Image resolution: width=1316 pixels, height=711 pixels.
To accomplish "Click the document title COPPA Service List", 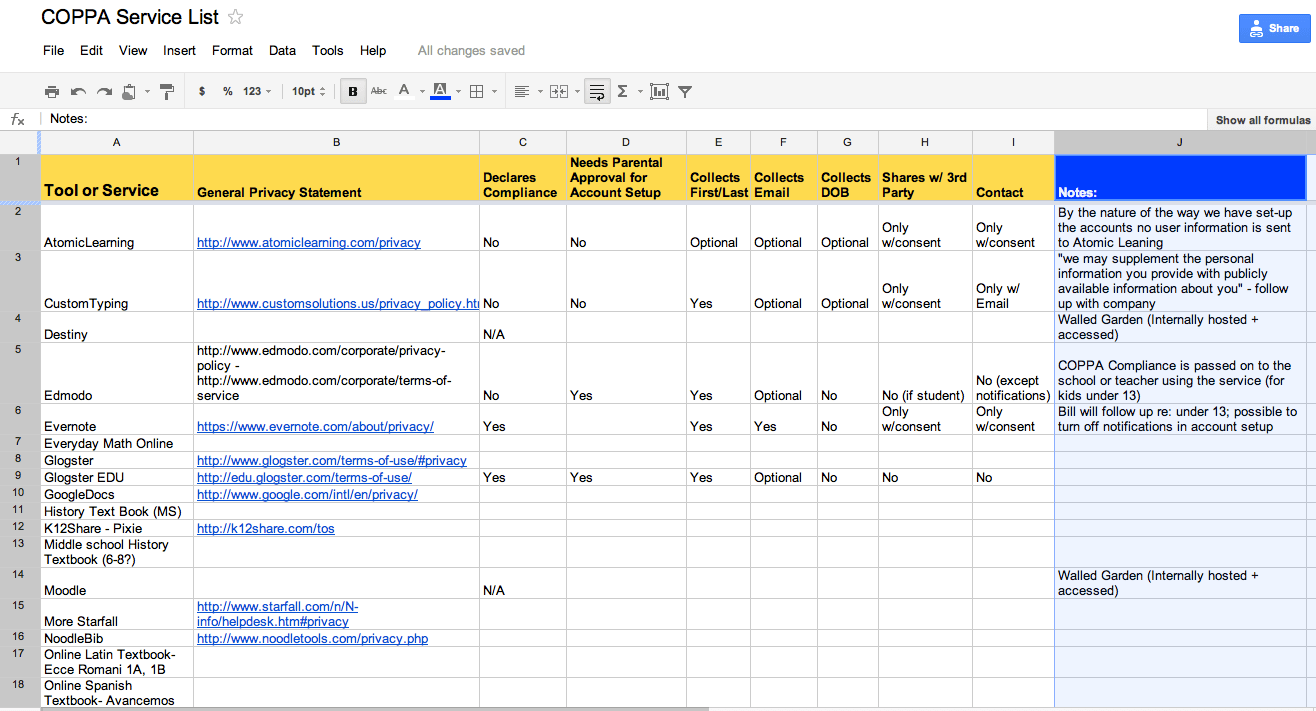I will pos(130,17).
